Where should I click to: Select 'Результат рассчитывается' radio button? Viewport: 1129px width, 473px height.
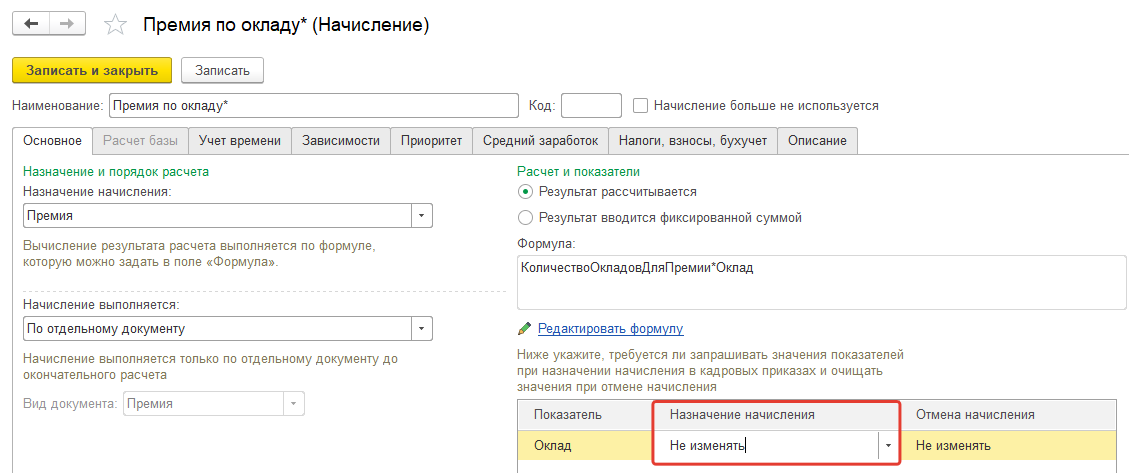tap(526, 191)
